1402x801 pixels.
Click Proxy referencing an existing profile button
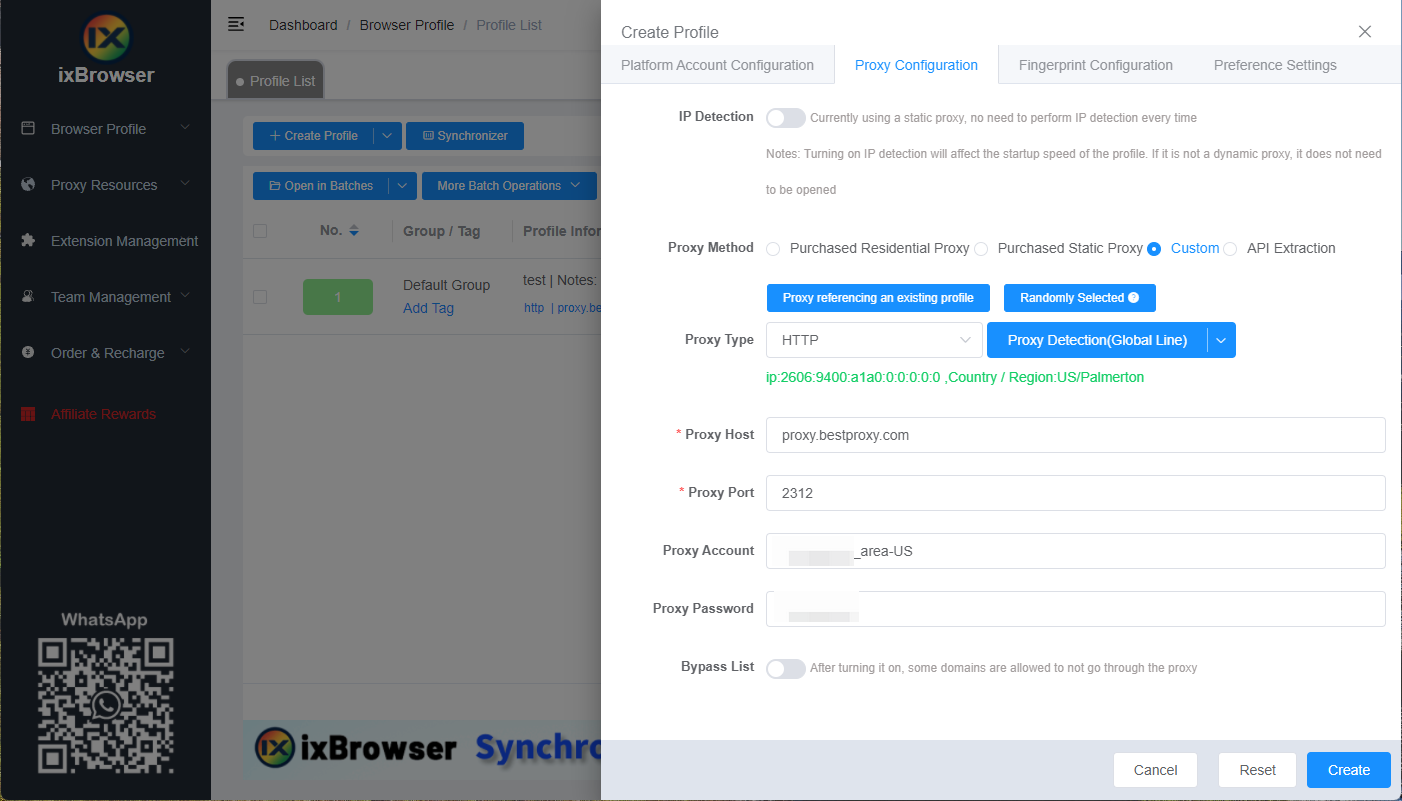point(878,298)
